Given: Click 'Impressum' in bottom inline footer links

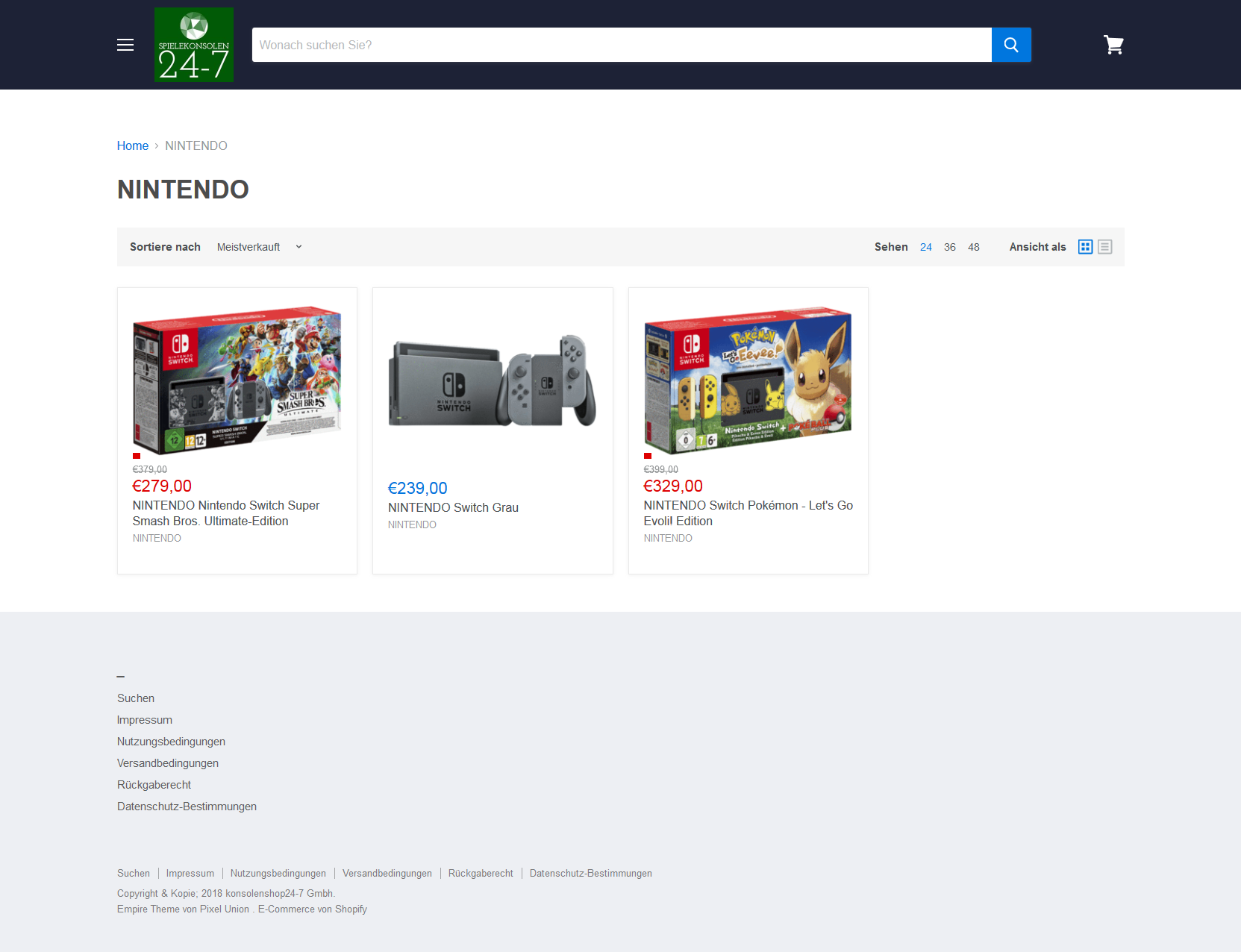Looking at the screenshot, I should pyautogui.click(x=190, y=873).
